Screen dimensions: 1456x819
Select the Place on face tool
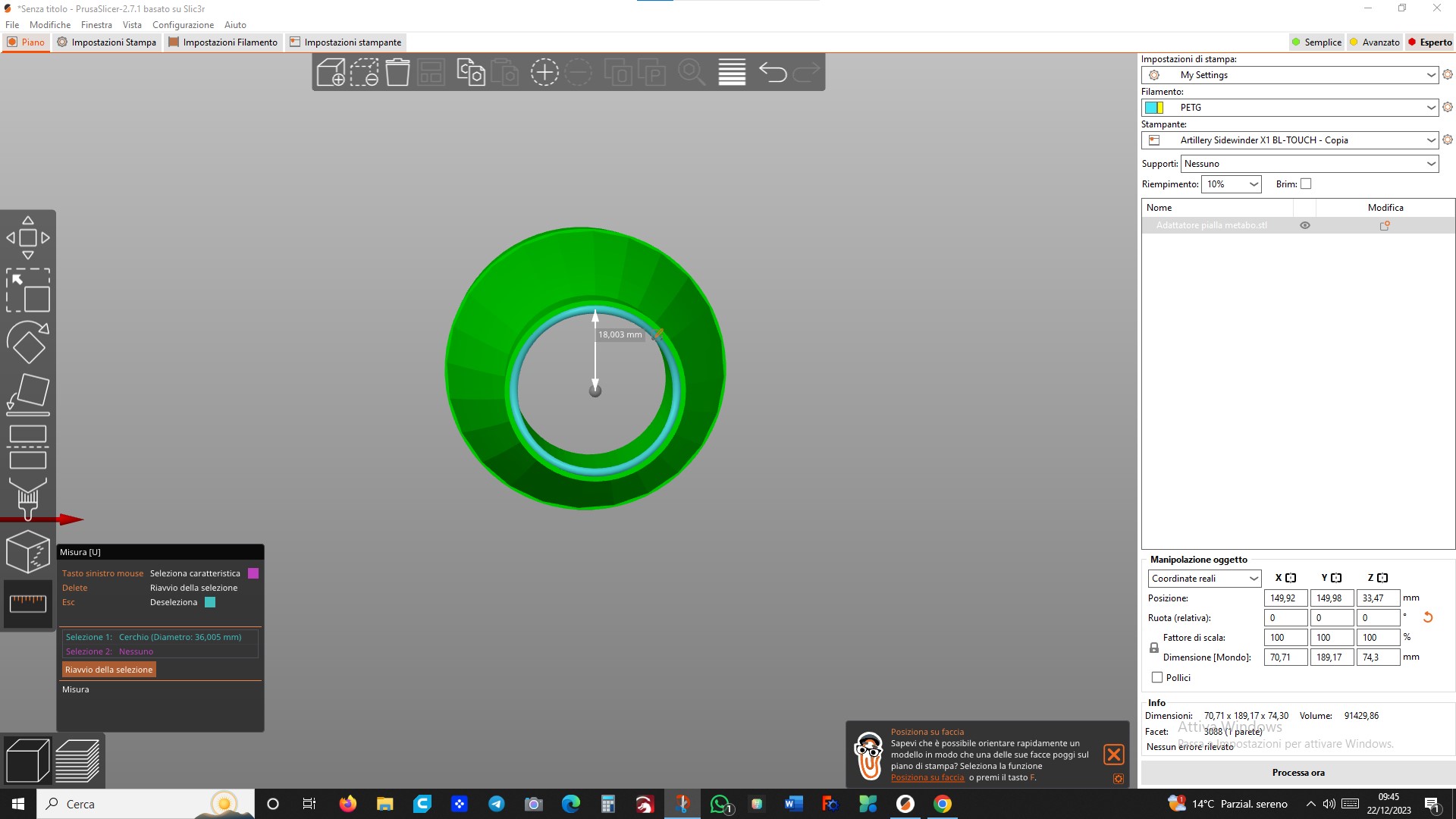28,394
